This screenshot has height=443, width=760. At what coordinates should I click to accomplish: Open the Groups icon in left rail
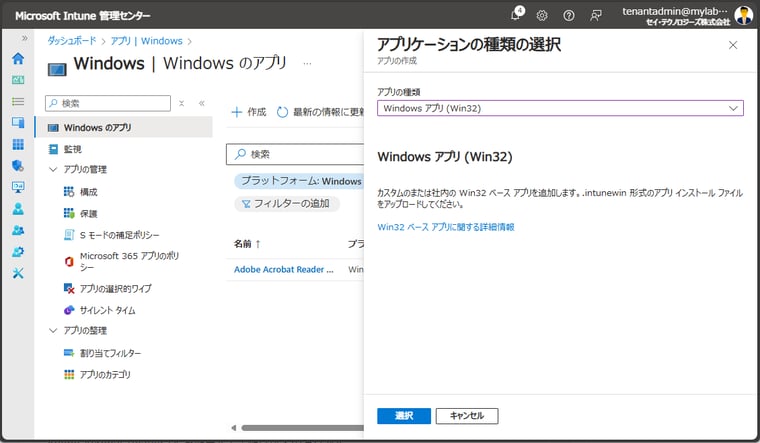tap(18, 230)
